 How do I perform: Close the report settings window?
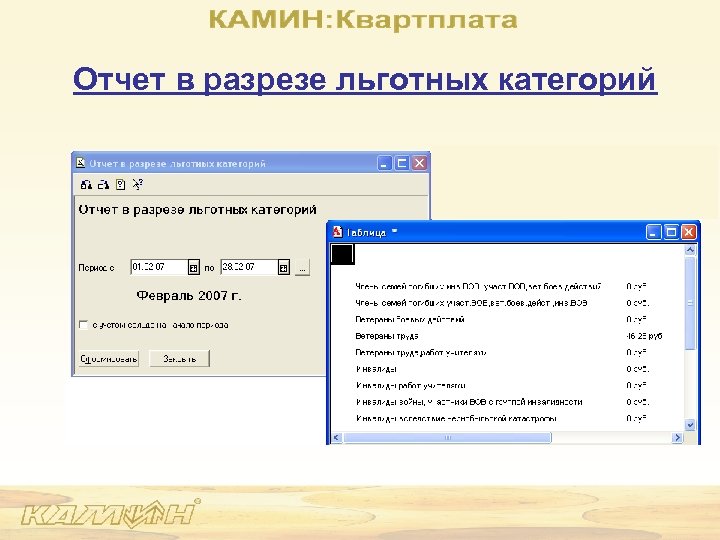pyautogui.click(x=419, y=163)
